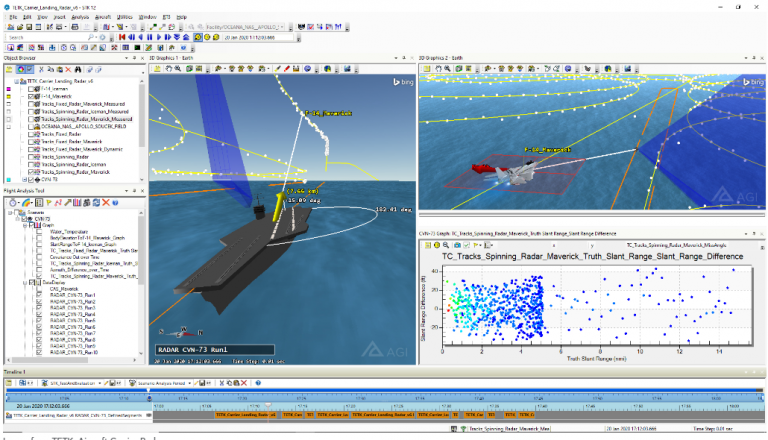Click the rainbow arc icon in Flight Analysis Tool
768x440 pixels.
tap(26, 202)
